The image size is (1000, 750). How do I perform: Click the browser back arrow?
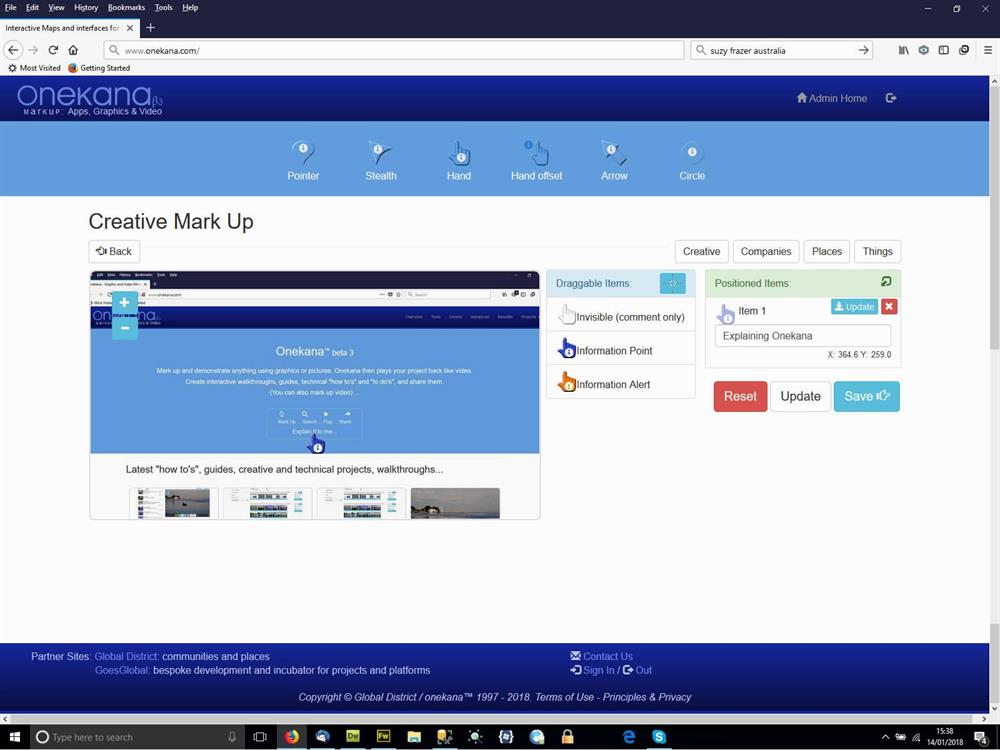(x=13, y=50)
